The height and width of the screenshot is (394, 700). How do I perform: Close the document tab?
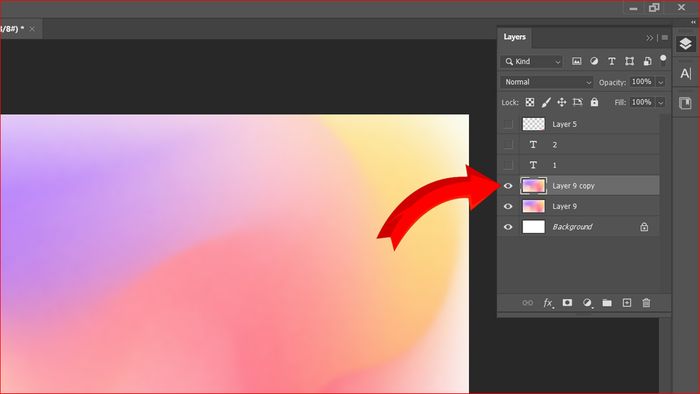(32, 29)
